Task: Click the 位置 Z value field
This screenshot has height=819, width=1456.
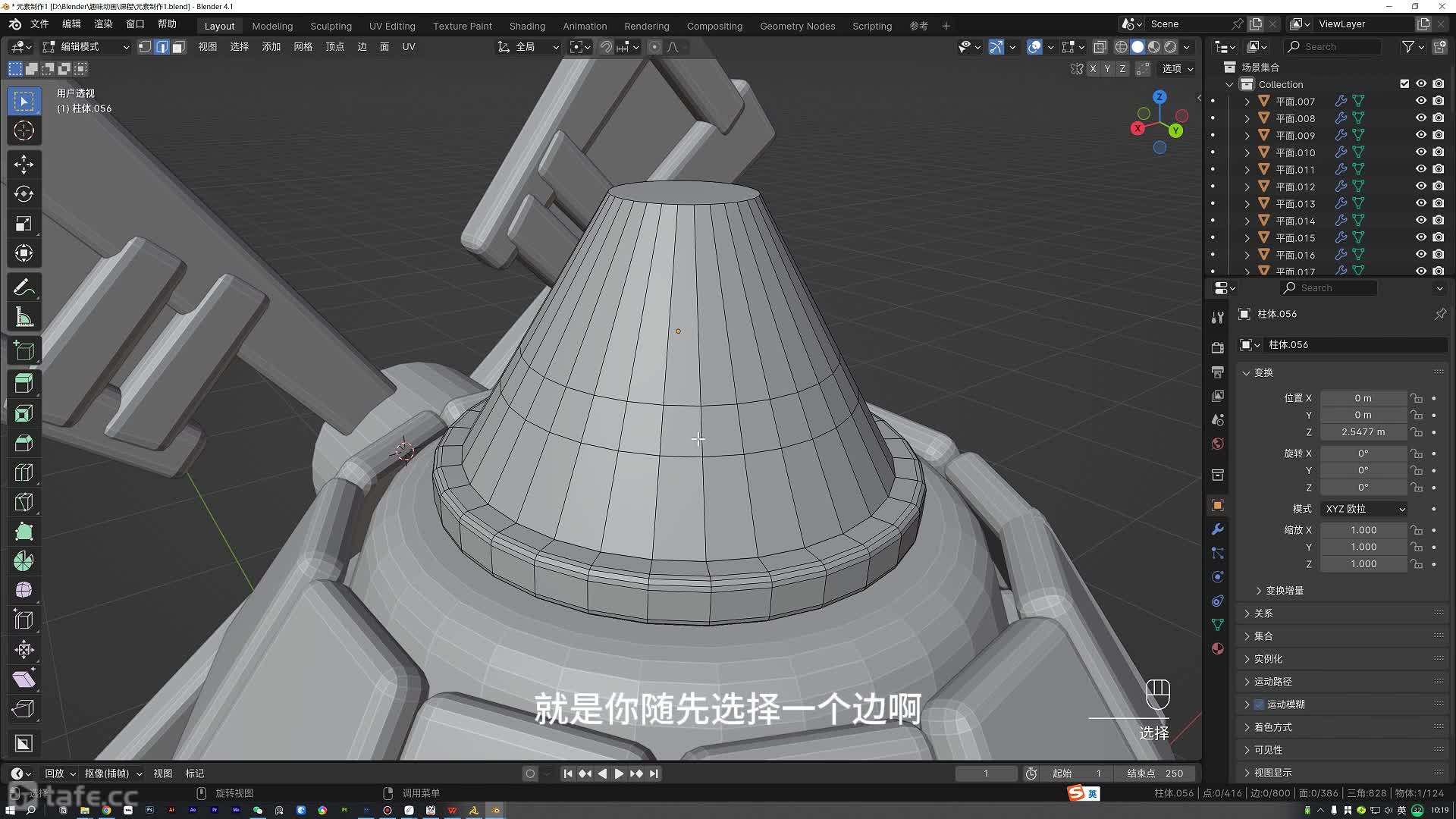Action: (x=1363, y=432)
